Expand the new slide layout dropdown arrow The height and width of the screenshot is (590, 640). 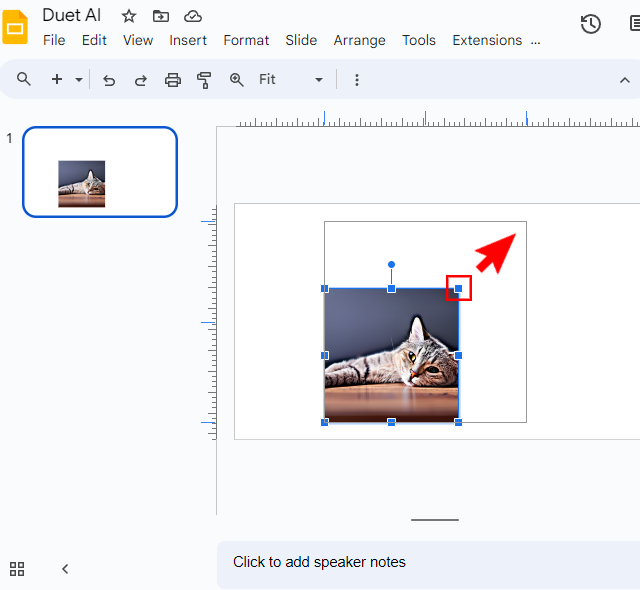[x=79, y=80]
